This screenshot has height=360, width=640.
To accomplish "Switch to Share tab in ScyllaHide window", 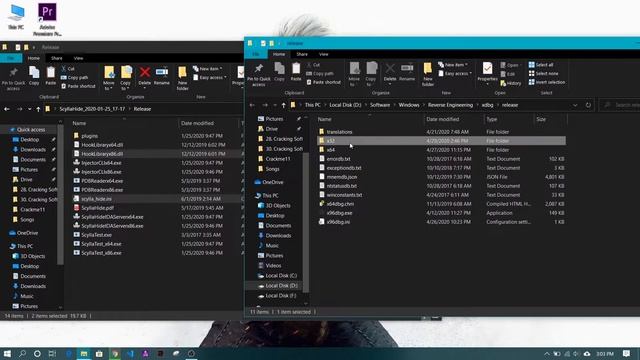I will (57, 58).
